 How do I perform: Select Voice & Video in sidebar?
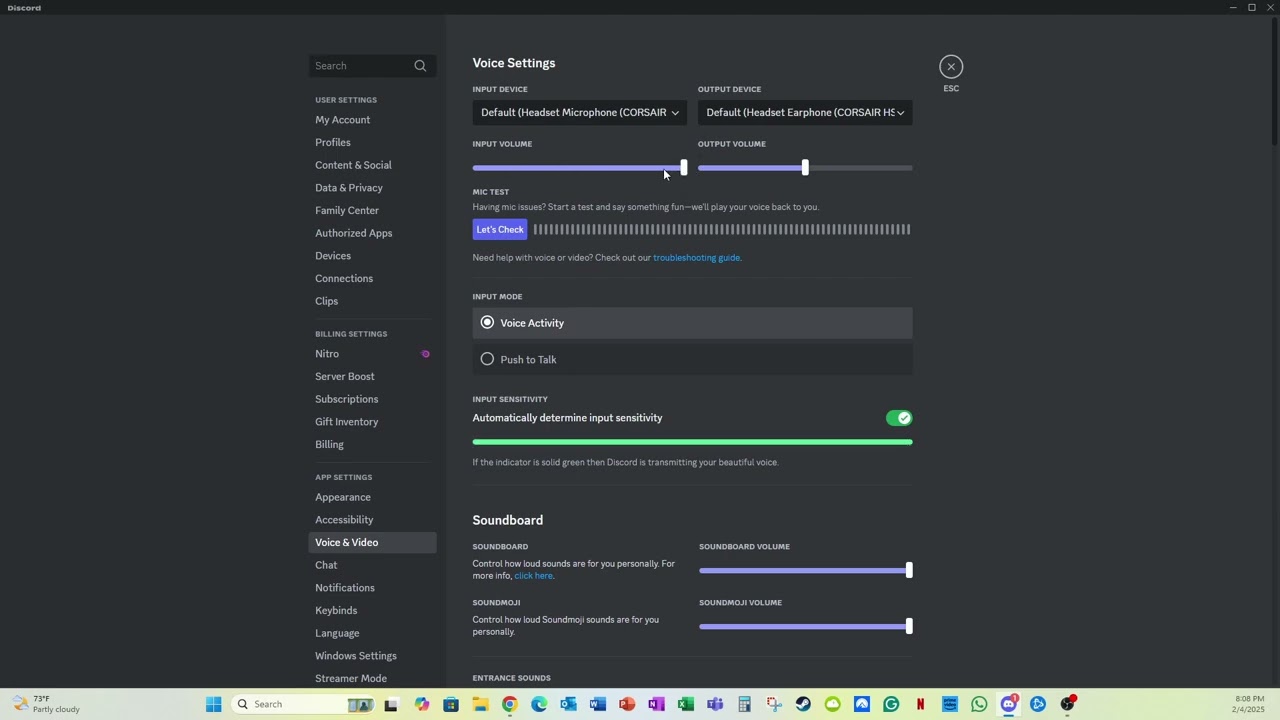click(x=372, y=542)
